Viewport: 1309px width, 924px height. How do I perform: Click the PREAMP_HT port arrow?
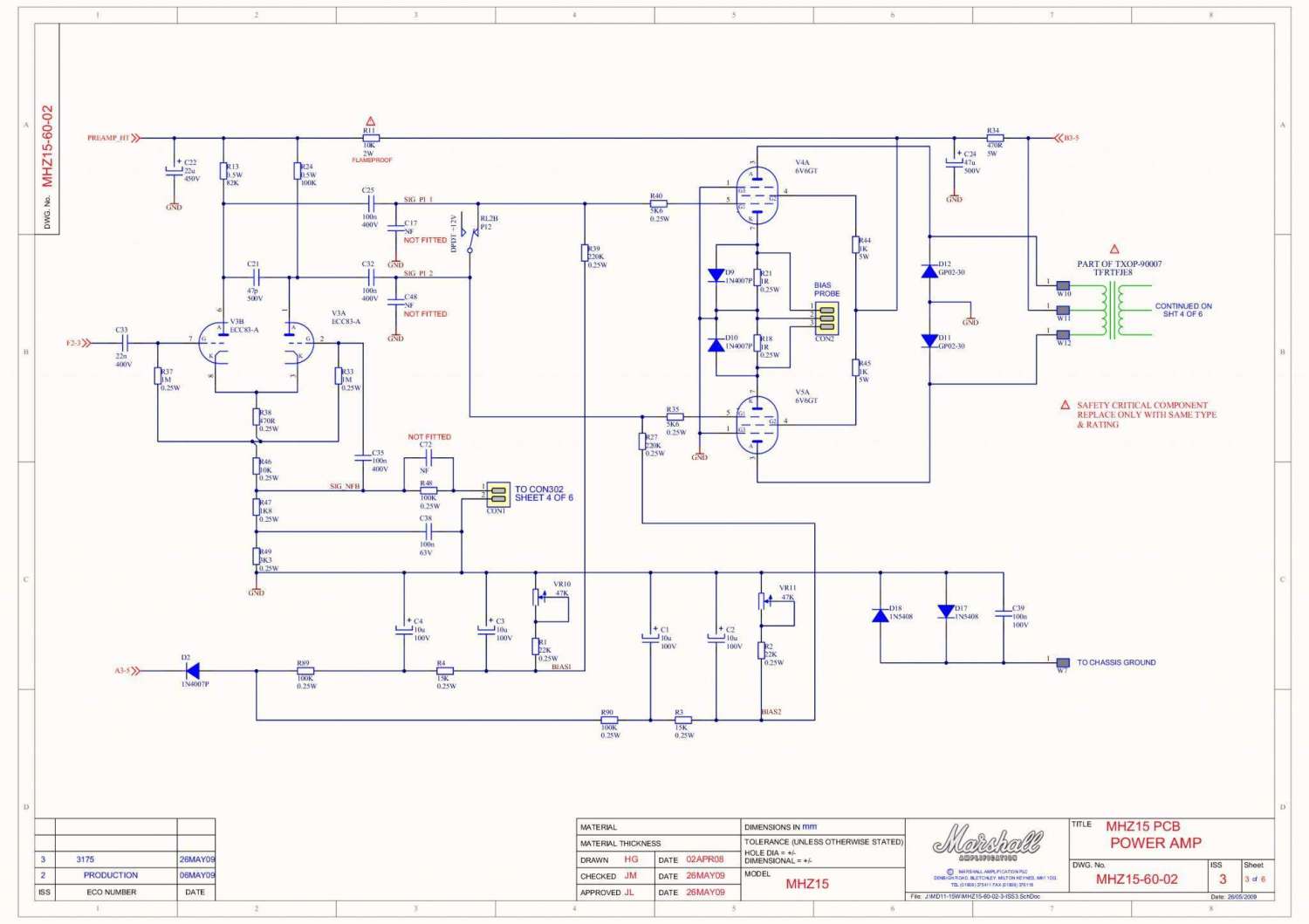pos(136,138)
